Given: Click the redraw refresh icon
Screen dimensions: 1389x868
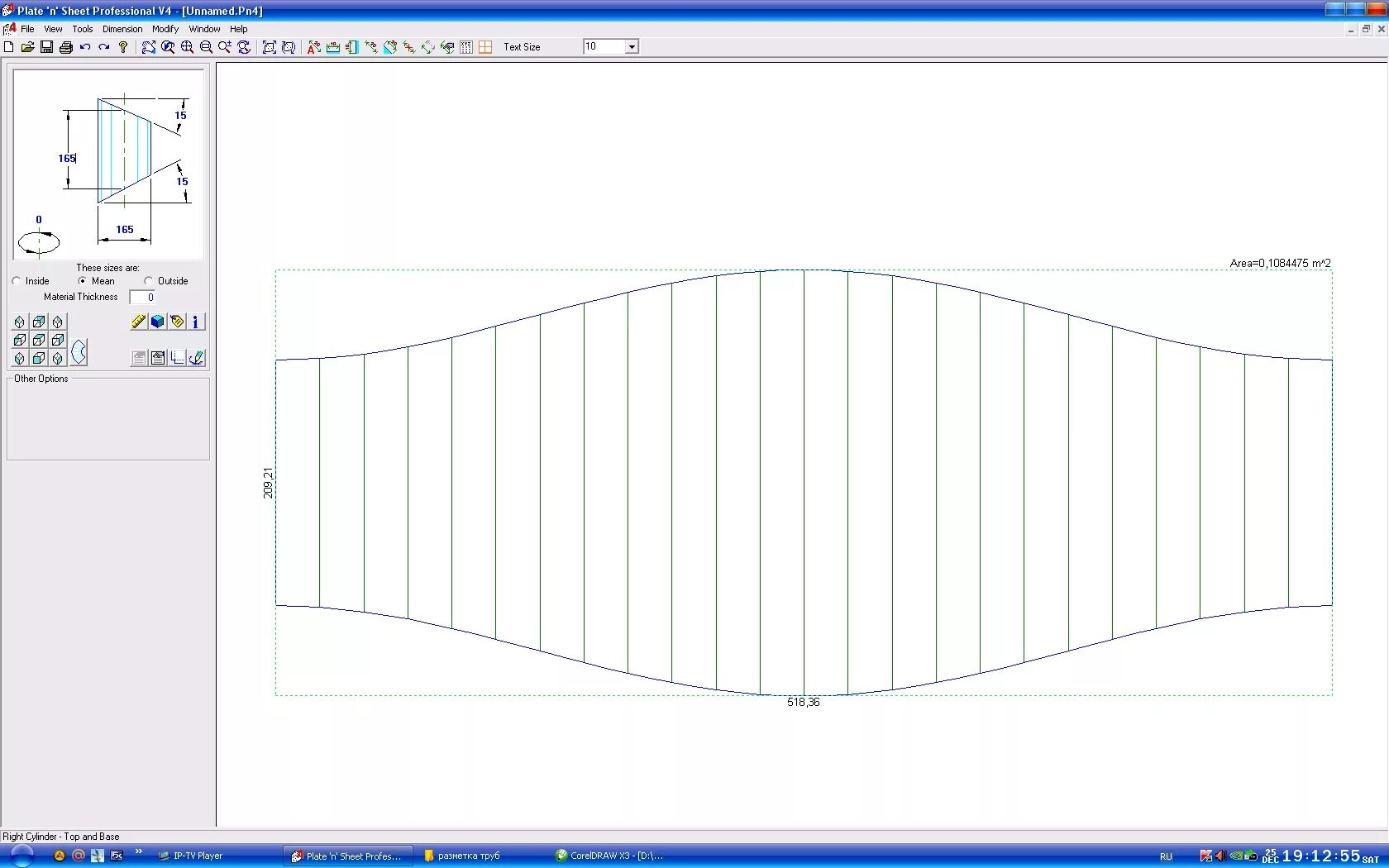Looking at the screenshot, I should [244, 47].
